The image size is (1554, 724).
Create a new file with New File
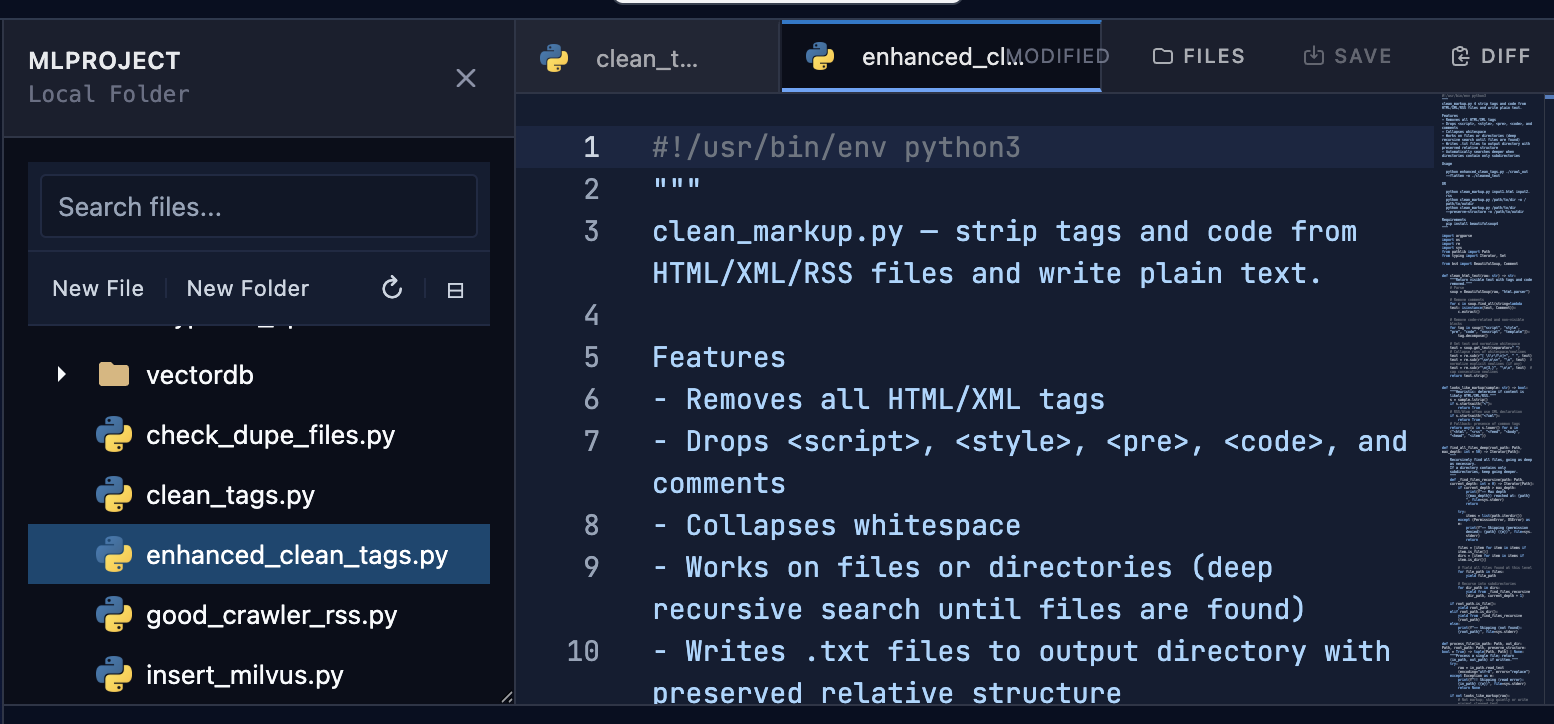[97, 288]
